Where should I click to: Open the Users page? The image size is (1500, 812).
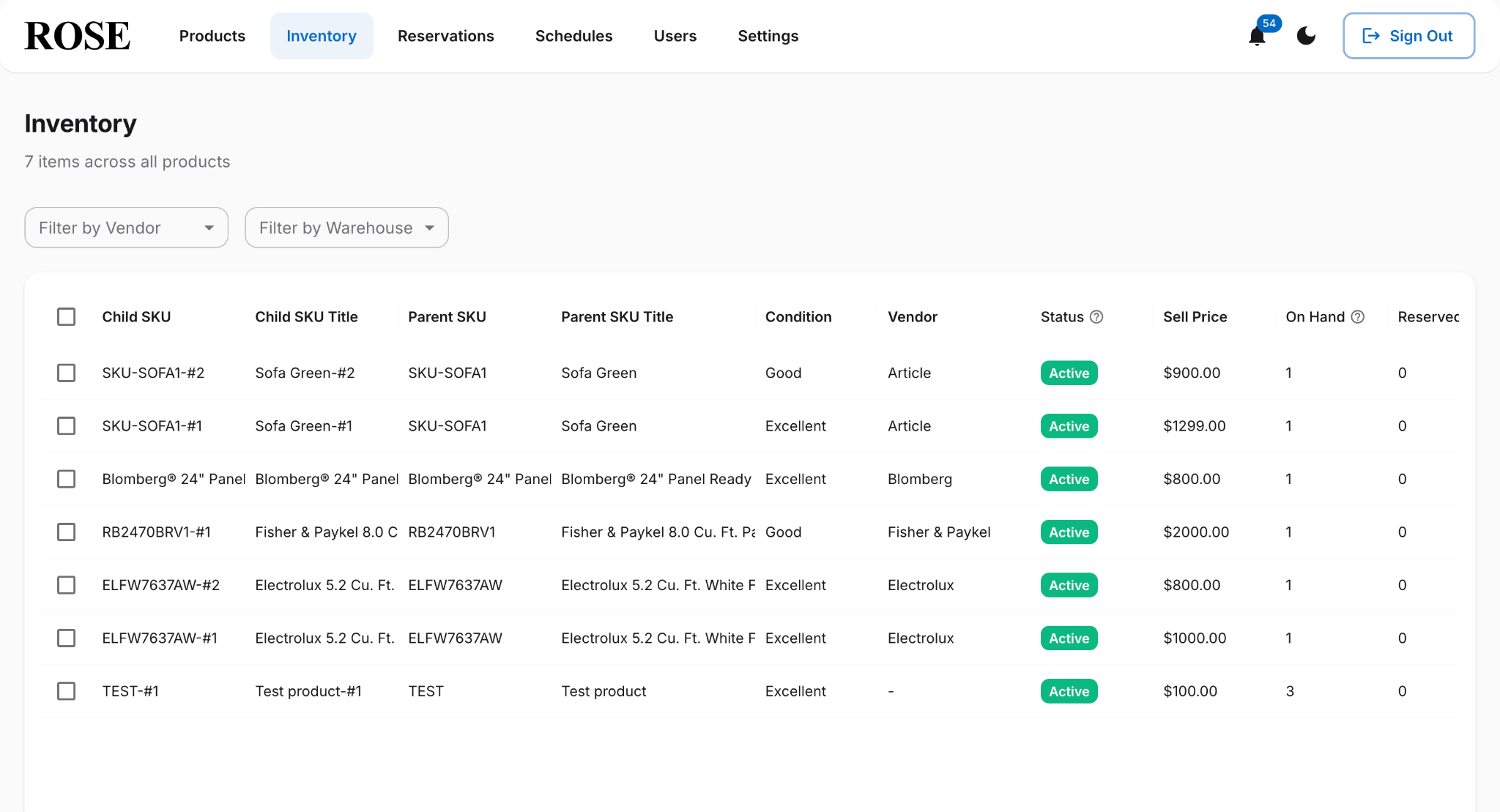point(675,35)
